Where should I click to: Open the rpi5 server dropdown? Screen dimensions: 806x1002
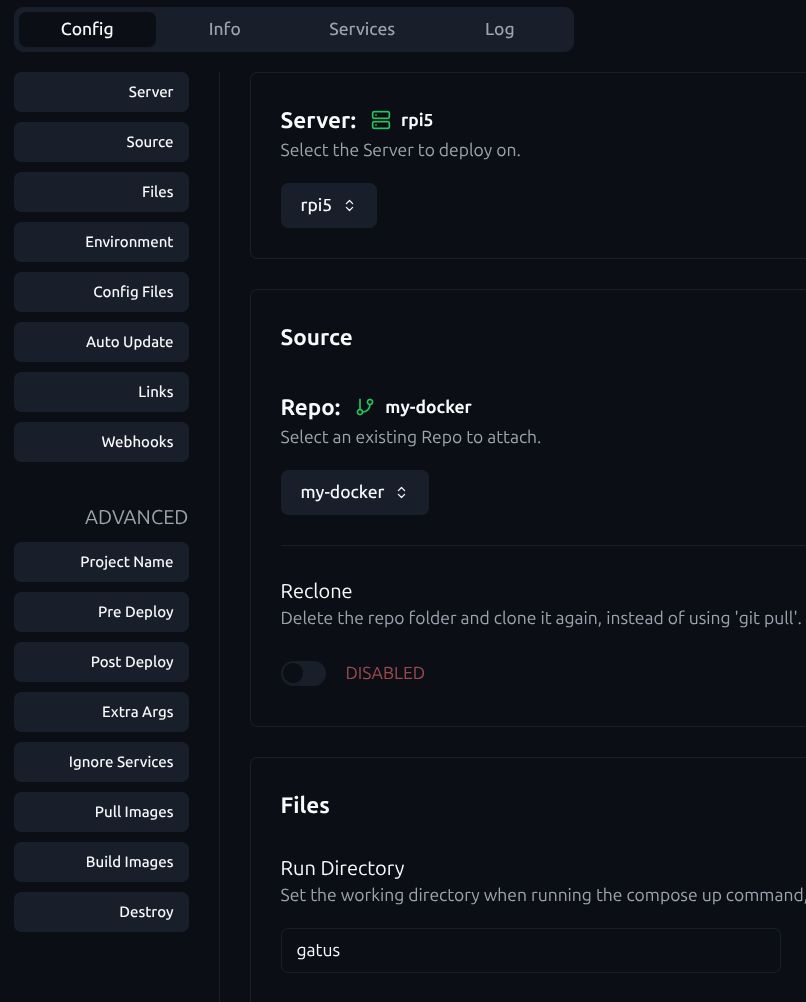[x=328, y=205]
